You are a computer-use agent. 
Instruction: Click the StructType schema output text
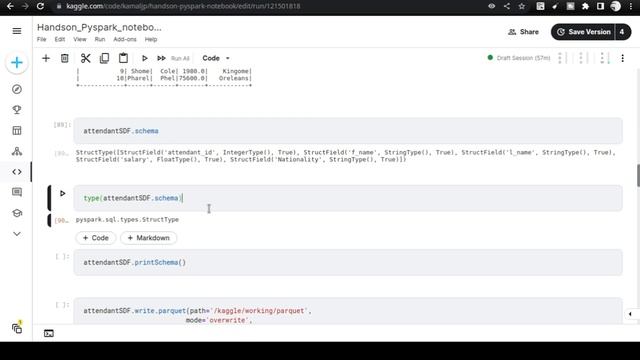(x=345, y=156)
